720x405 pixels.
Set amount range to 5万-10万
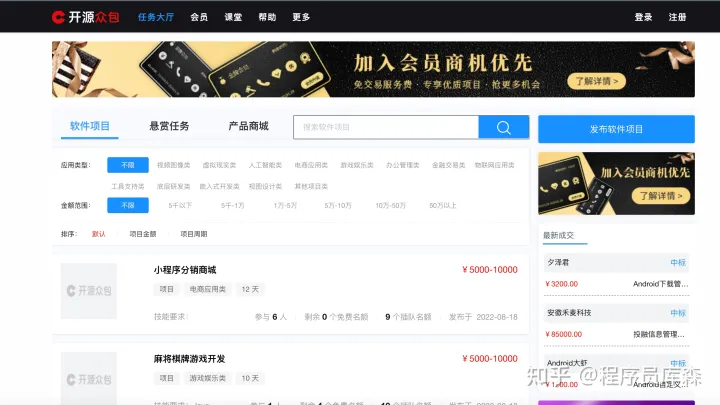338,205
